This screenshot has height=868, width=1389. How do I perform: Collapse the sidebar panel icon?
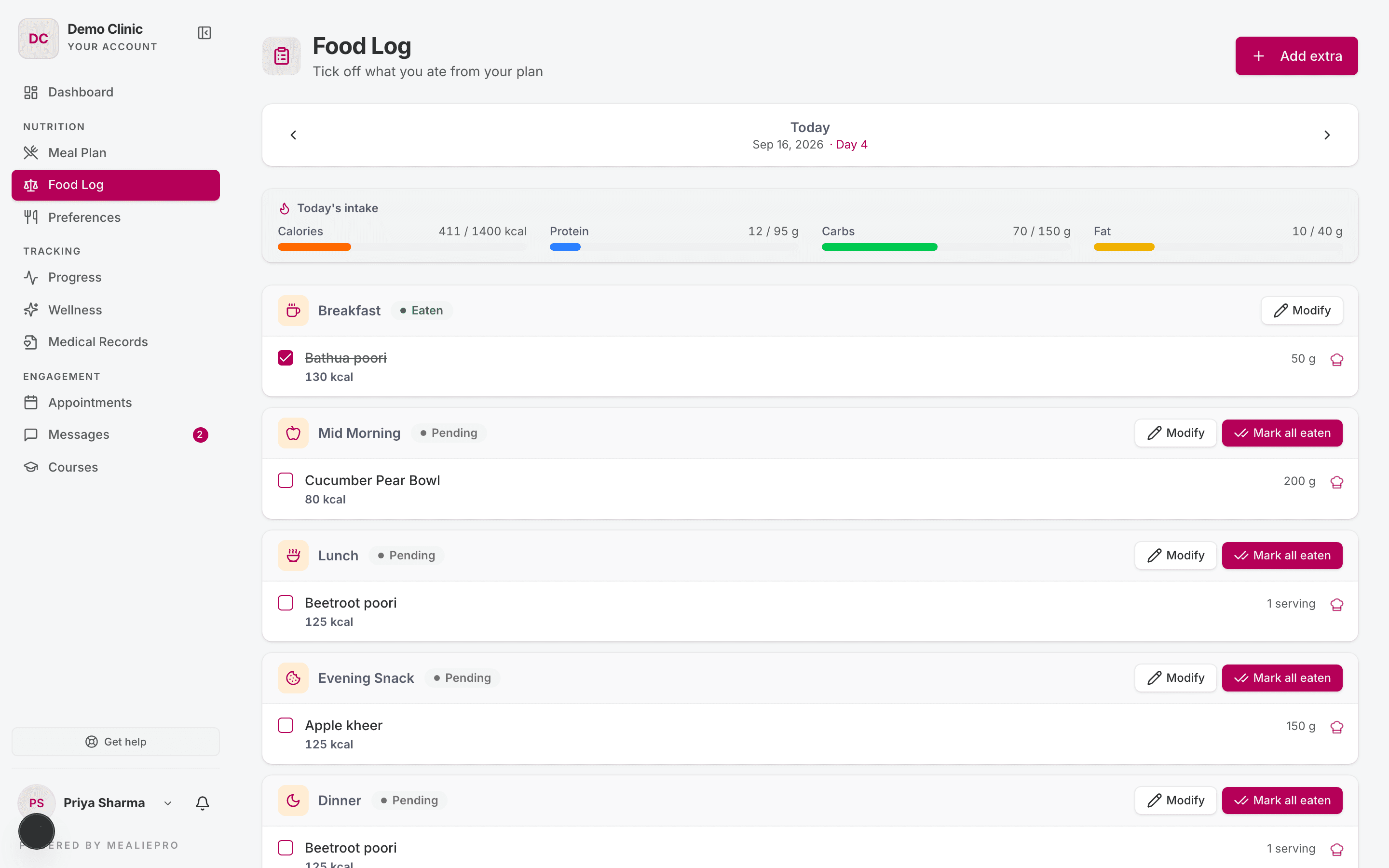pos(204,33)
